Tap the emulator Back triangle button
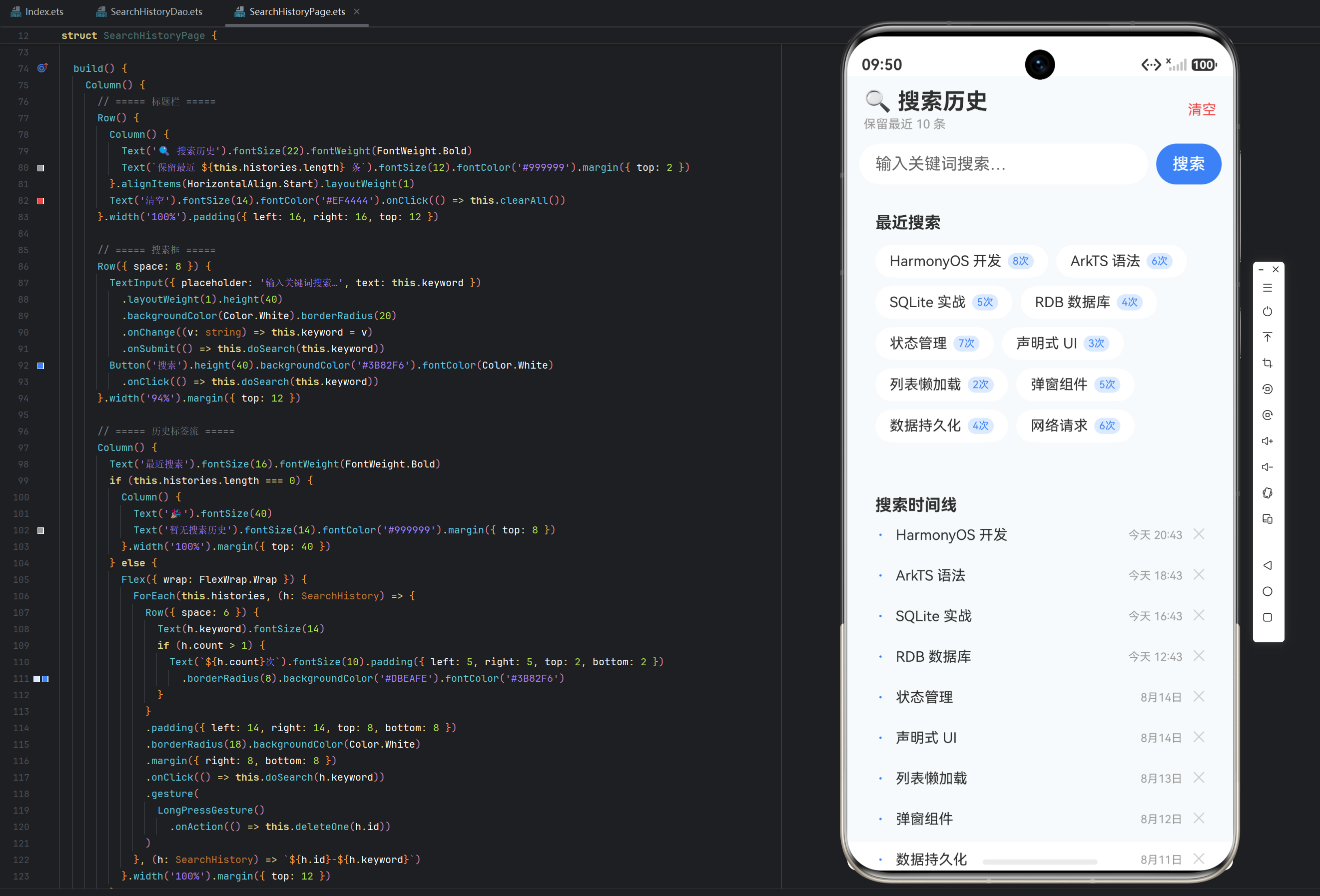1320x896 pixels. tap(1267, 565)
